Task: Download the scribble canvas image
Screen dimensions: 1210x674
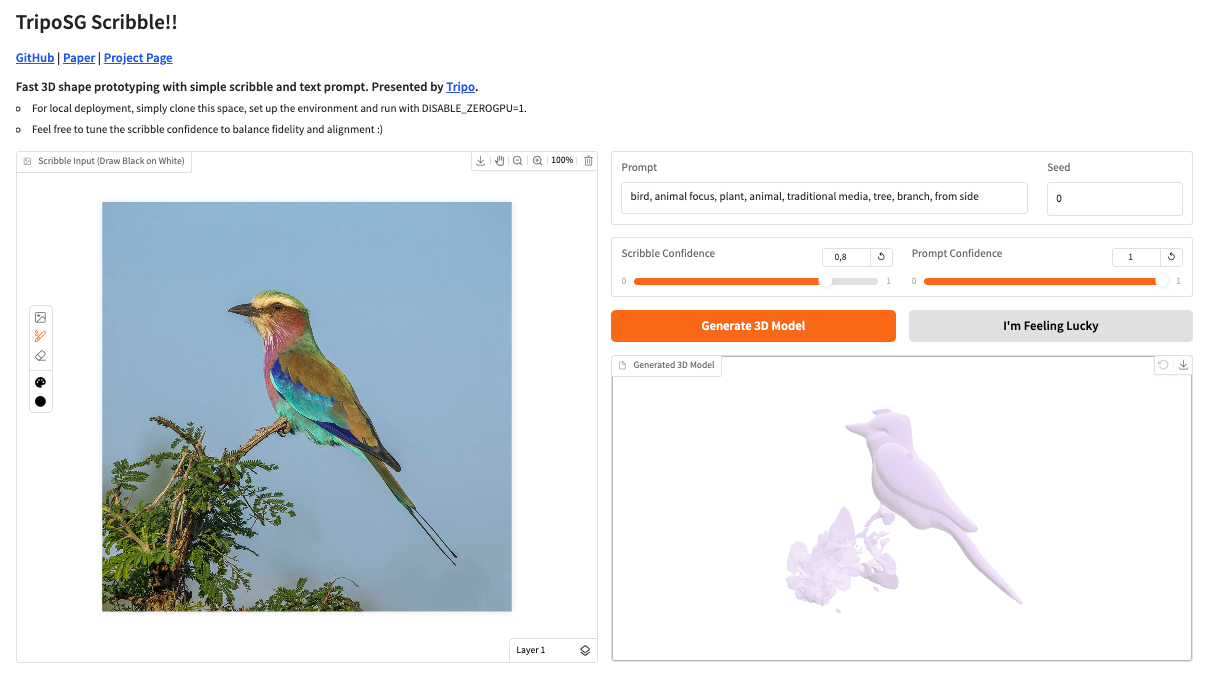Action: (481, 161)
